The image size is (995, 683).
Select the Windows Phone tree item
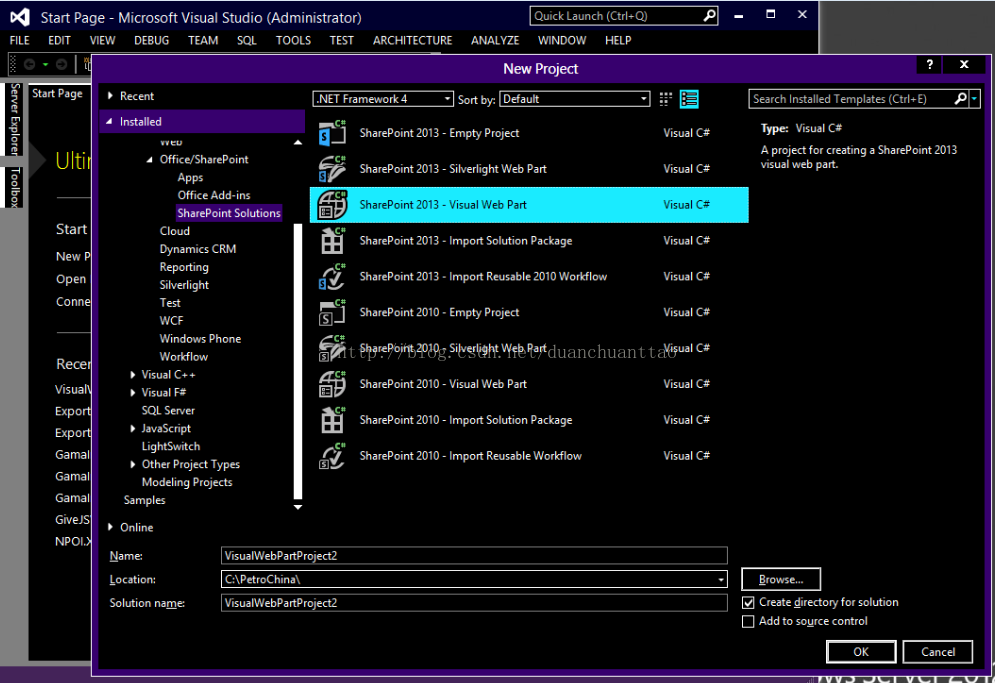[x=201, y=339]
